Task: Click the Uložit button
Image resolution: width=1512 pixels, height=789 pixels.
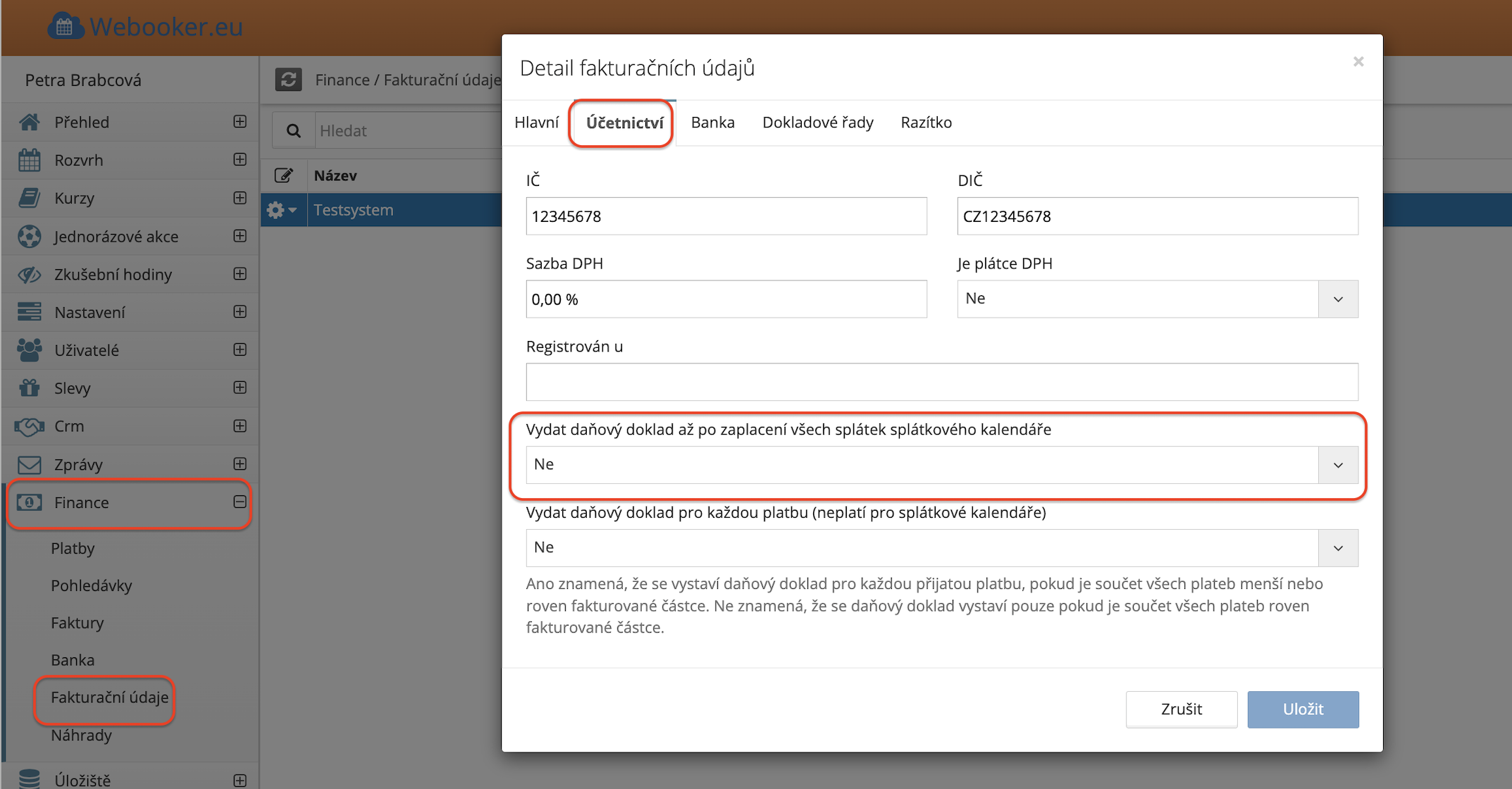Action: point(1302,709)
